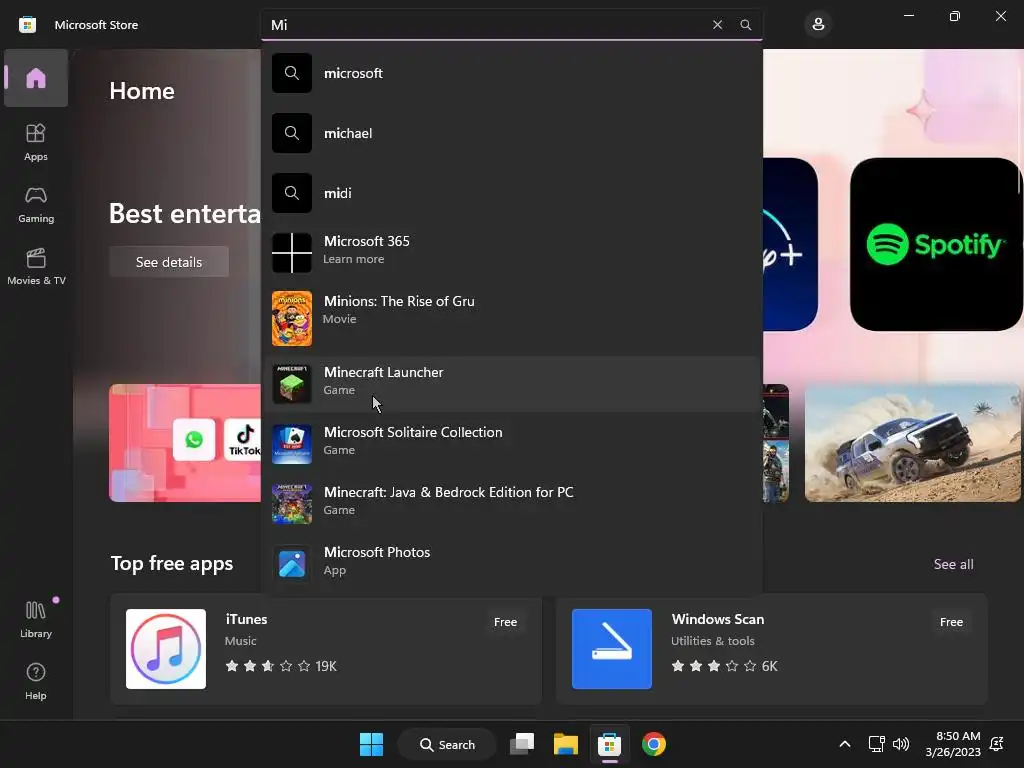Open the Windows Start menu
Image resolution: width=1024 pixels, height=768 pixels.
coord(372,744)
